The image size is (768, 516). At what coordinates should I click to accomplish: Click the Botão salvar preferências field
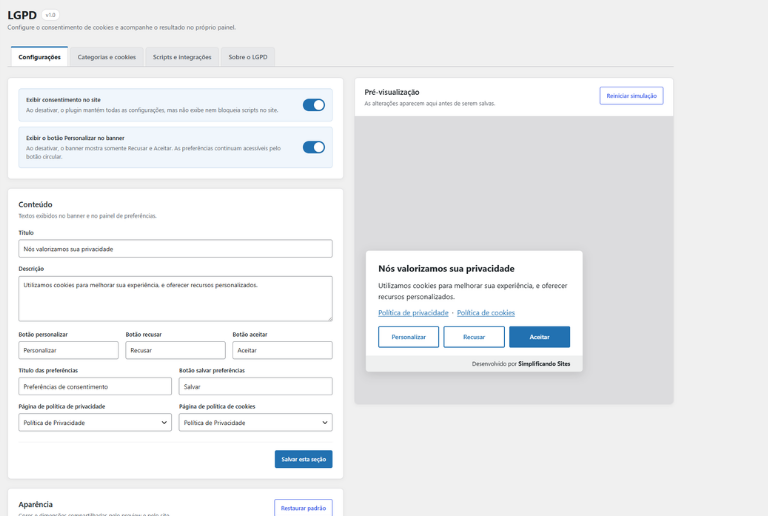[x=255, y=386]
